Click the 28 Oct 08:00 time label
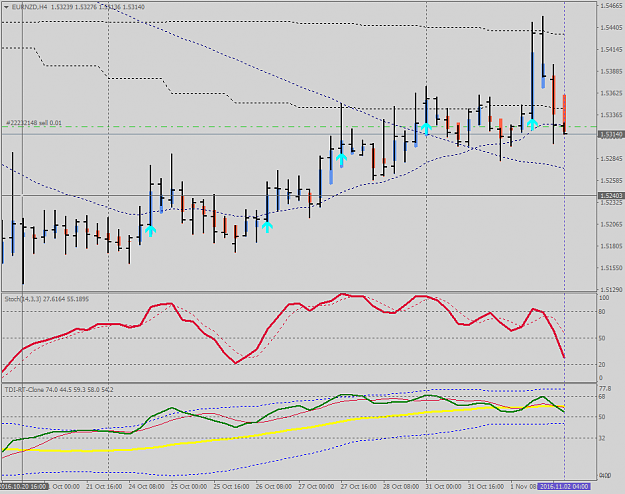 click(401, 486)
